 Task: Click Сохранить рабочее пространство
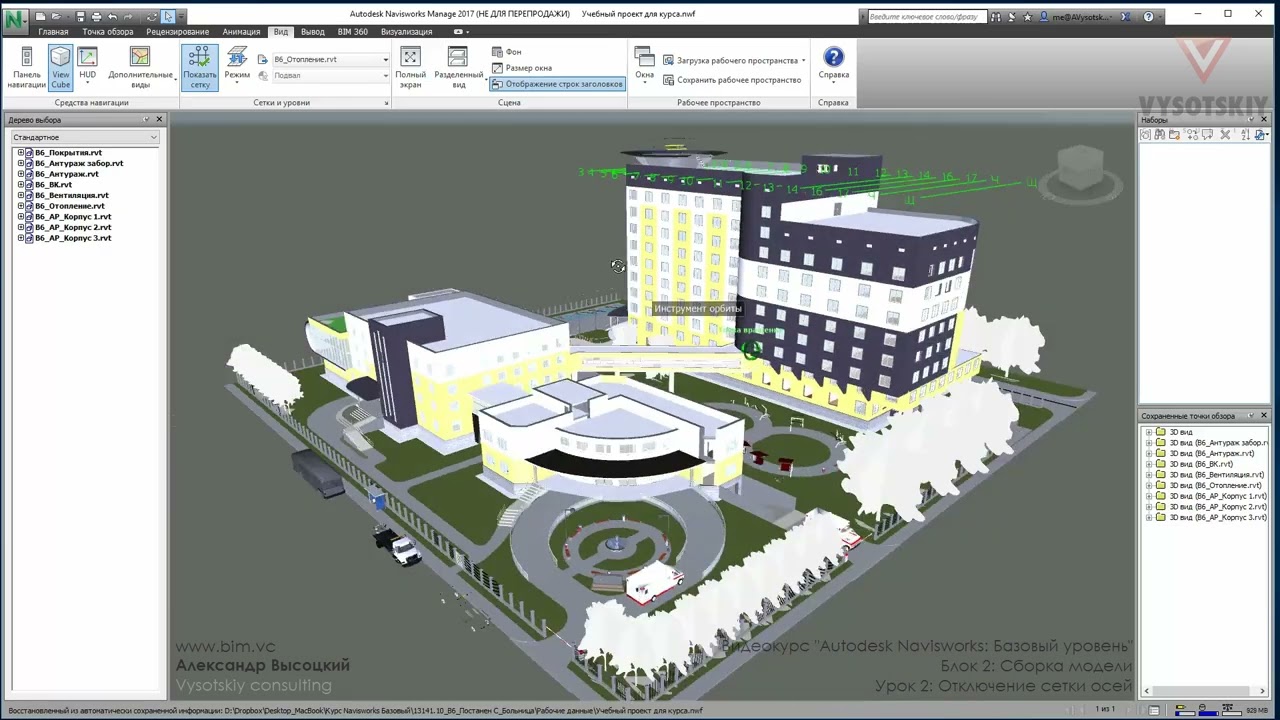(x=732, y=79)
